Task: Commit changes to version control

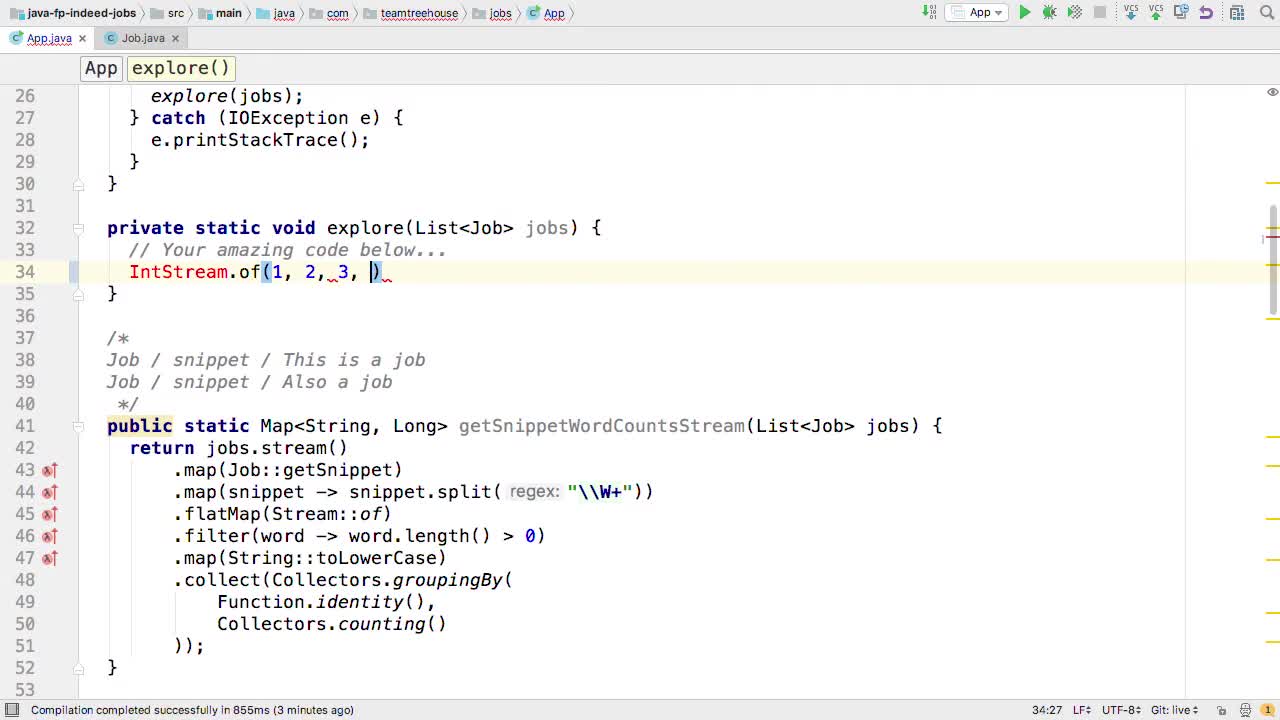Action: tap(1155, 12)
